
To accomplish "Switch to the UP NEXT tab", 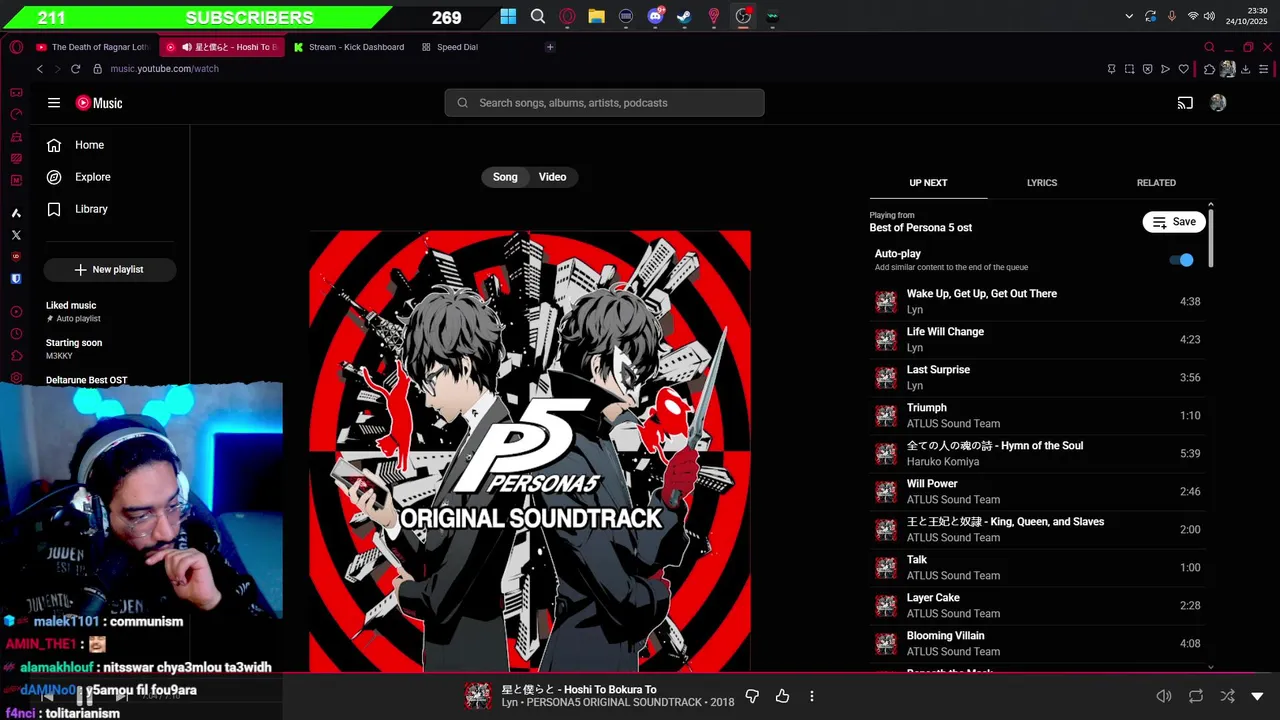I will [928, 183].
